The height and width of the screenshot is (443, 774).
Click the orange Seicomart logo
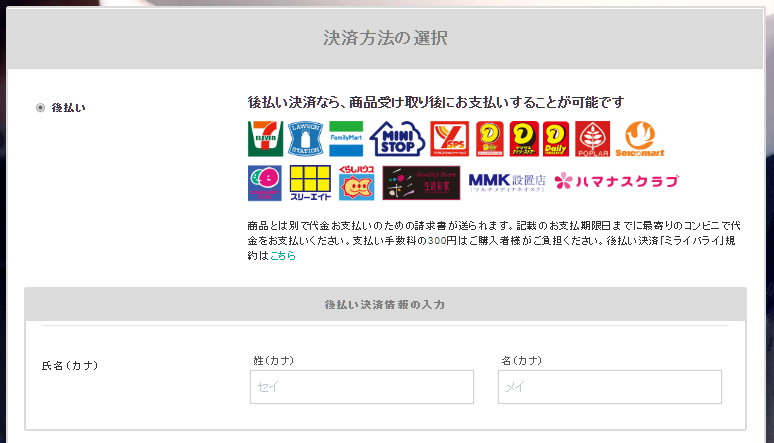coord(640,139)
